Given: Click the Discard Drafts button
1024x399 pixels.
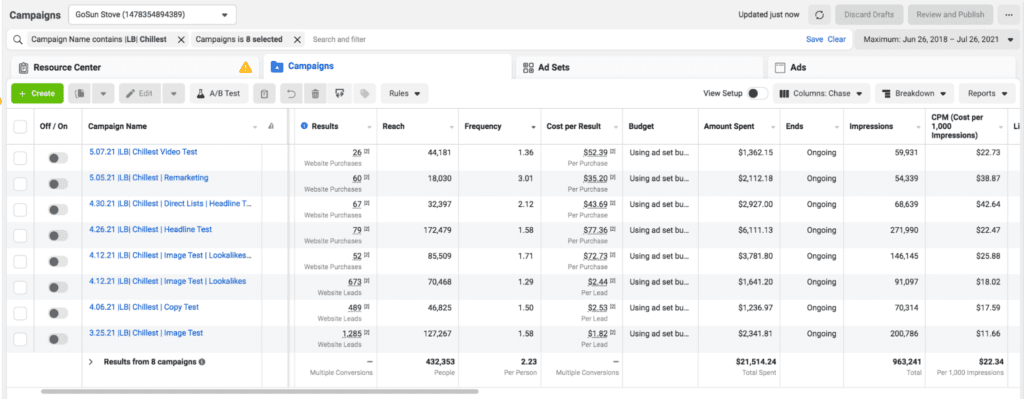Looking at the screenshot, I should click(x=868, y=14).
